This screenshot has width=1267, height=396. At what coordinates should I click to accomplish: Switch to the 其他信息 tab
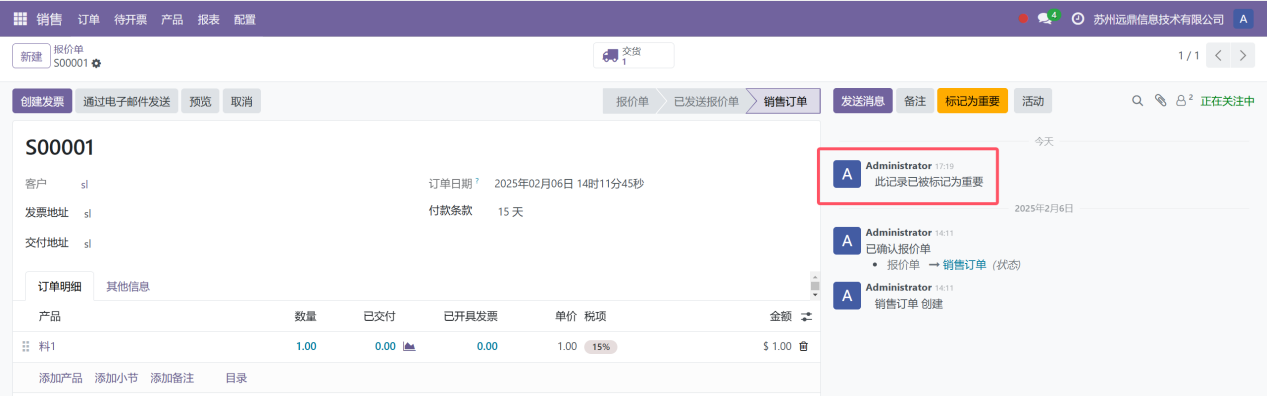point(128,286)
